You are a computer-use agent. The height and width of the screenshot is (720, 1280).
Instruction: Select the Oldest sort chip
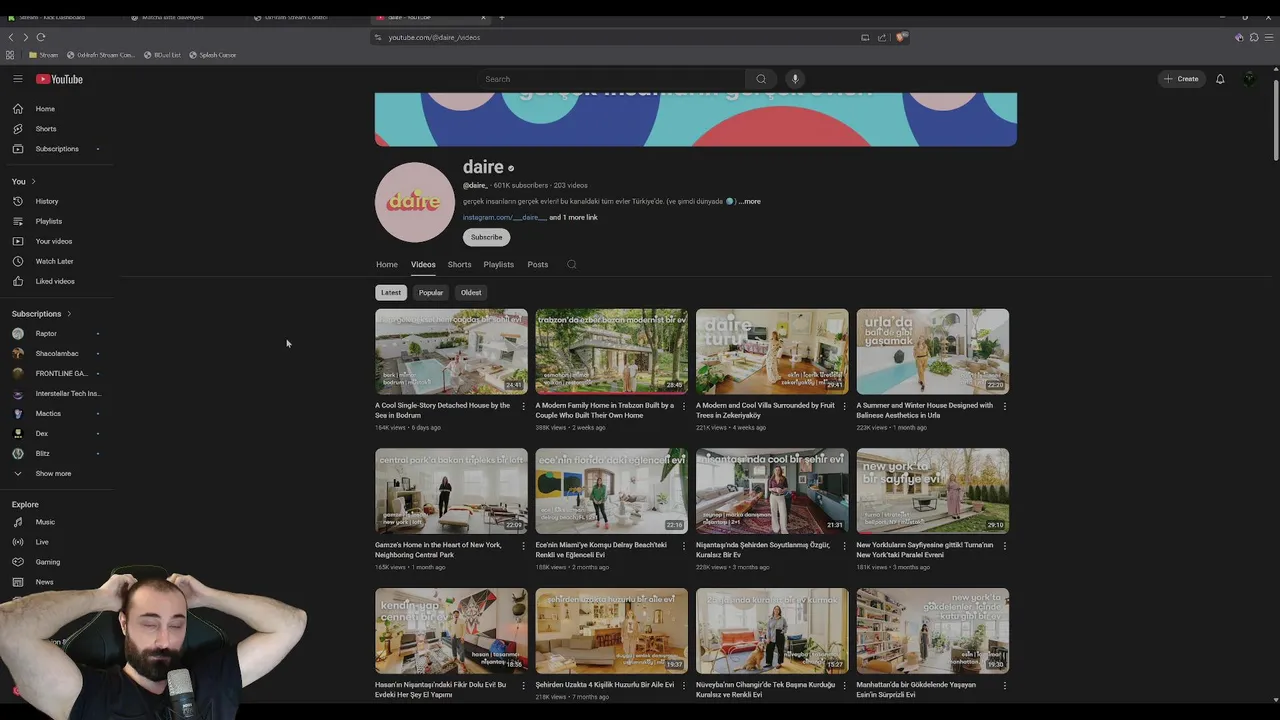coord(471,293)
